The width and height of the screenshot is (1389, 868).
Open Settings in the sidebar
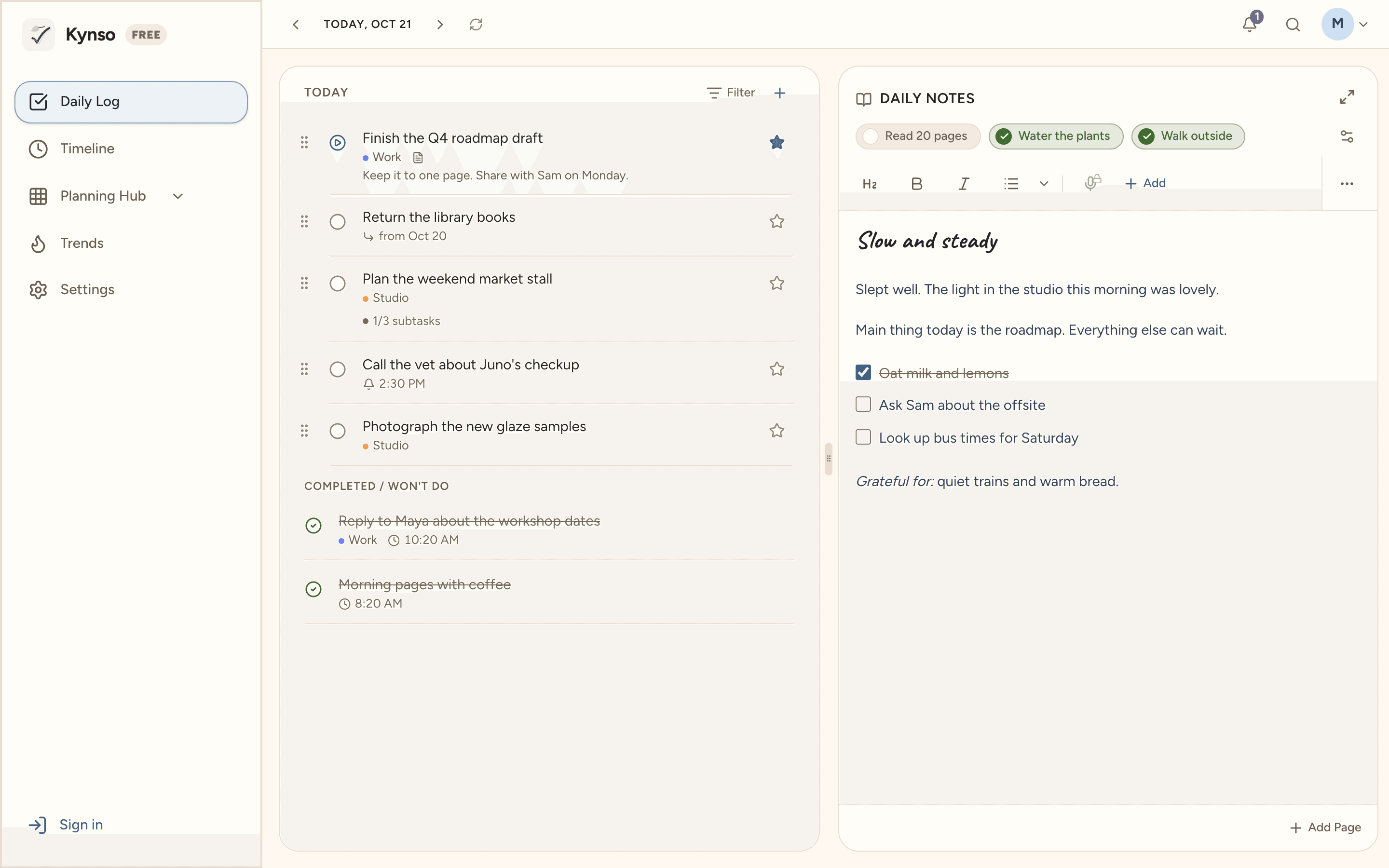point(131,290)
